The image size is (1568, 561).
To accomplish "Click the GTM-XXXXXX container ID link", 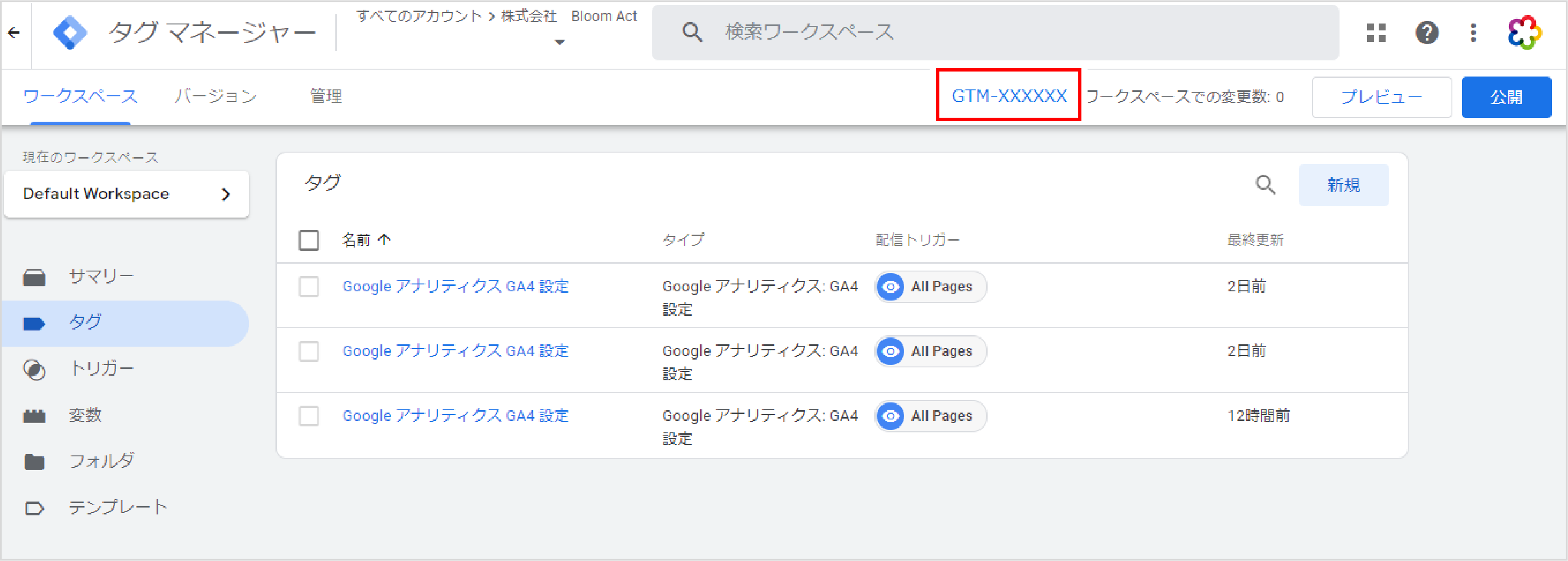I will click(1009, 96).
